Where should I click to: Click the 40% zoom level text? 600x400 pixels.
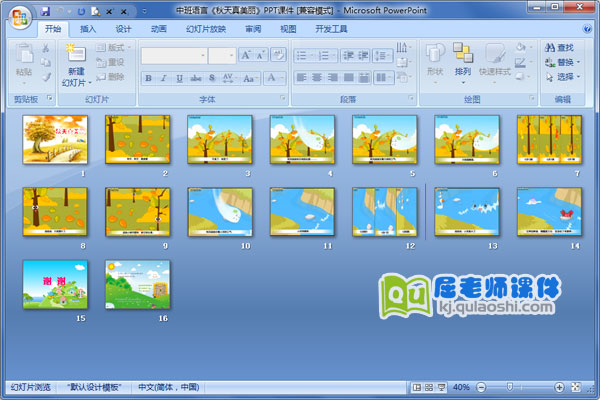[x=462, y=387]
